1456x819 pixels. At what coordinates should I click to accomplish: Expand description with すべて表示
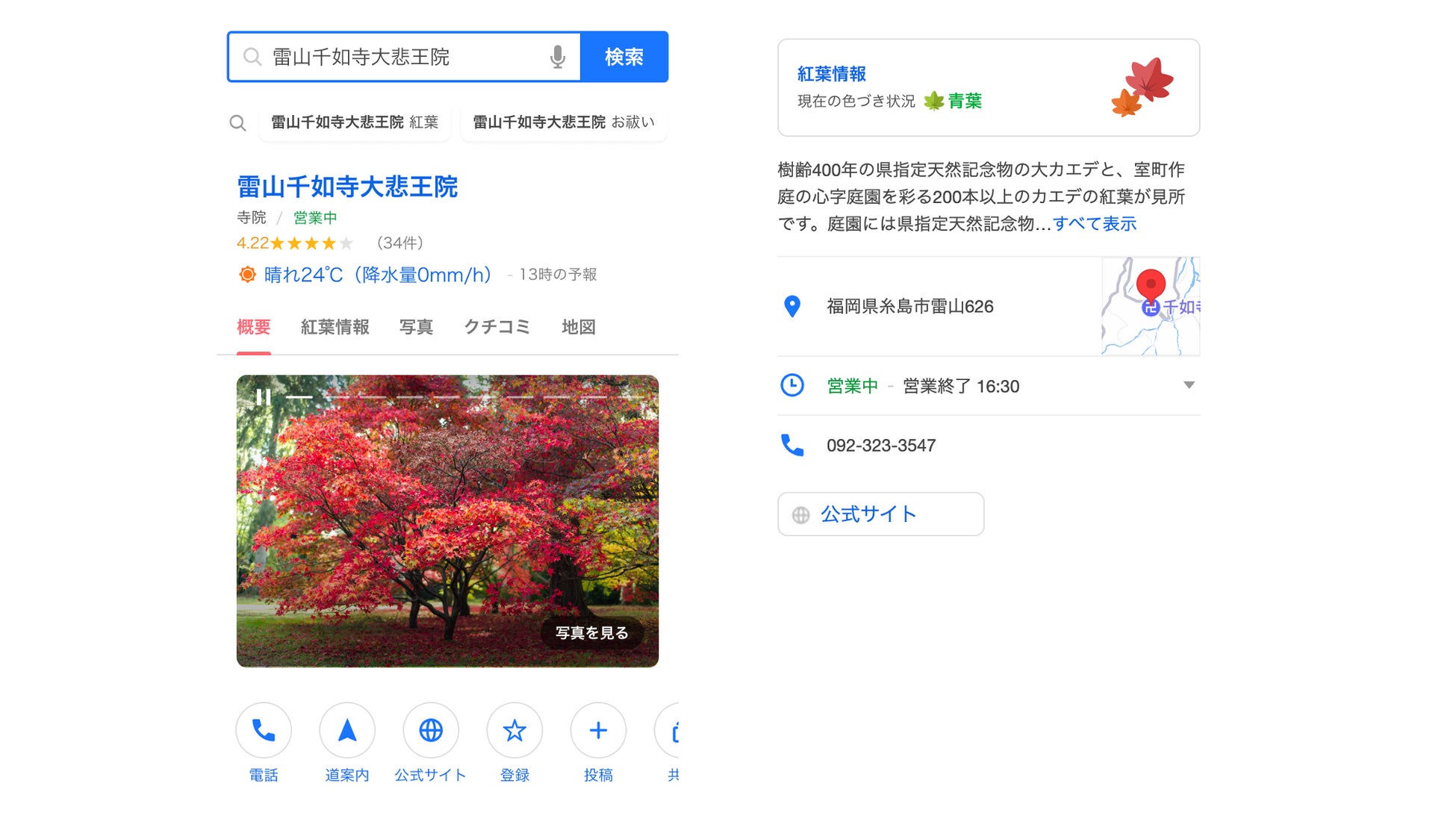[x=1095, y=224]
